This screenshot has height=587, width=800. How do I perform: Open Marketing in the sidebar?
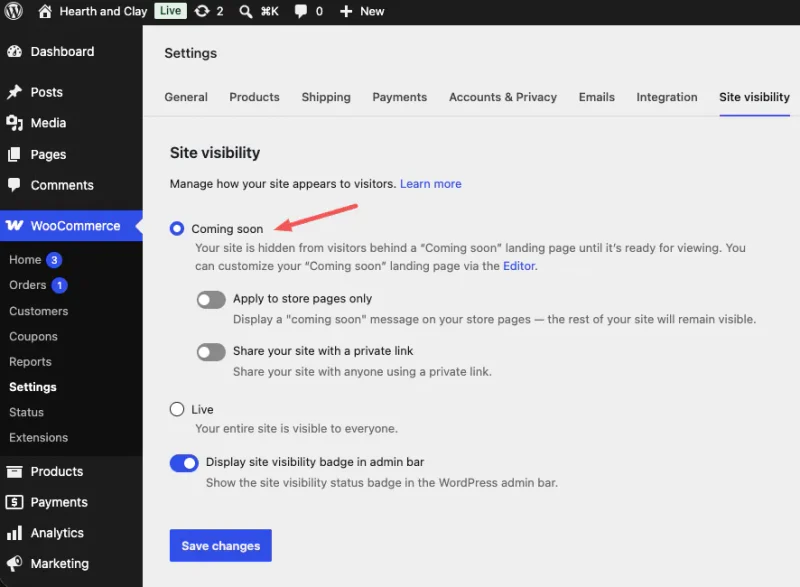pos(60,564)
